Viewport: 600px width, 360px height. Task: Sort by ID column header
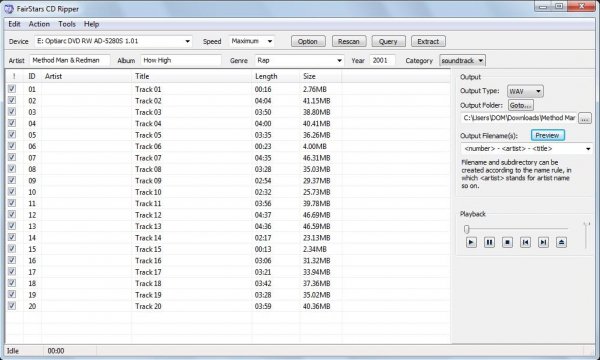coord(32,76)
